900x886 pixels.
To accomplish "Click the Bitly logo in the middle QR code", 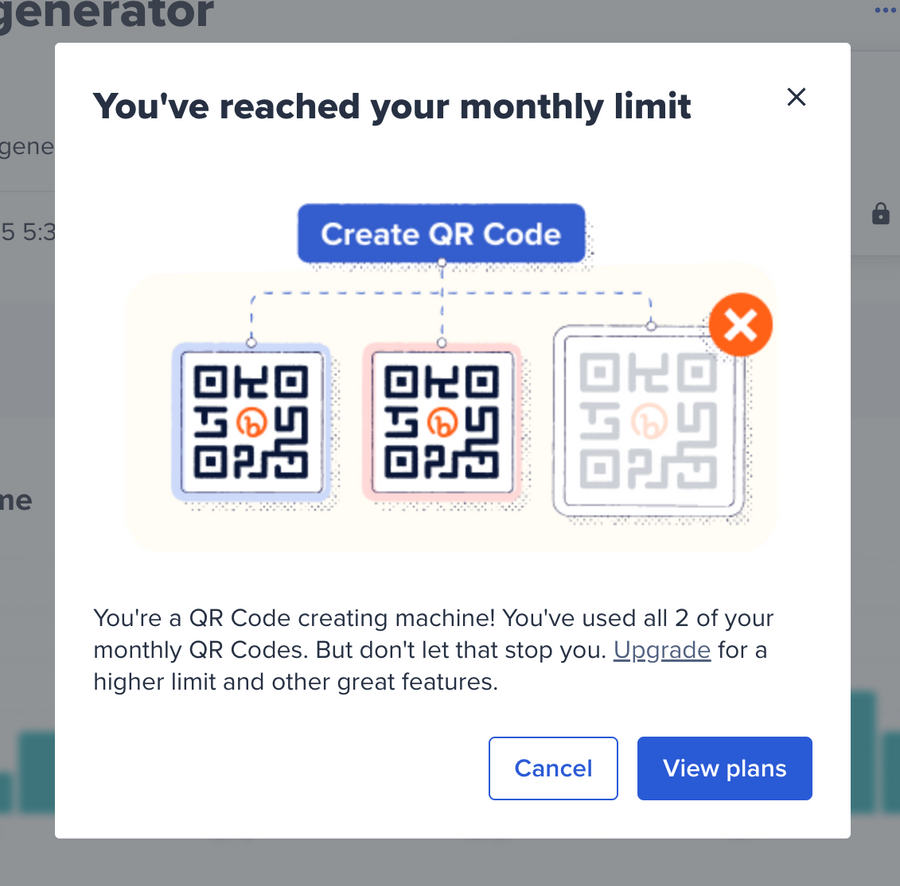I will pos(441,423).
